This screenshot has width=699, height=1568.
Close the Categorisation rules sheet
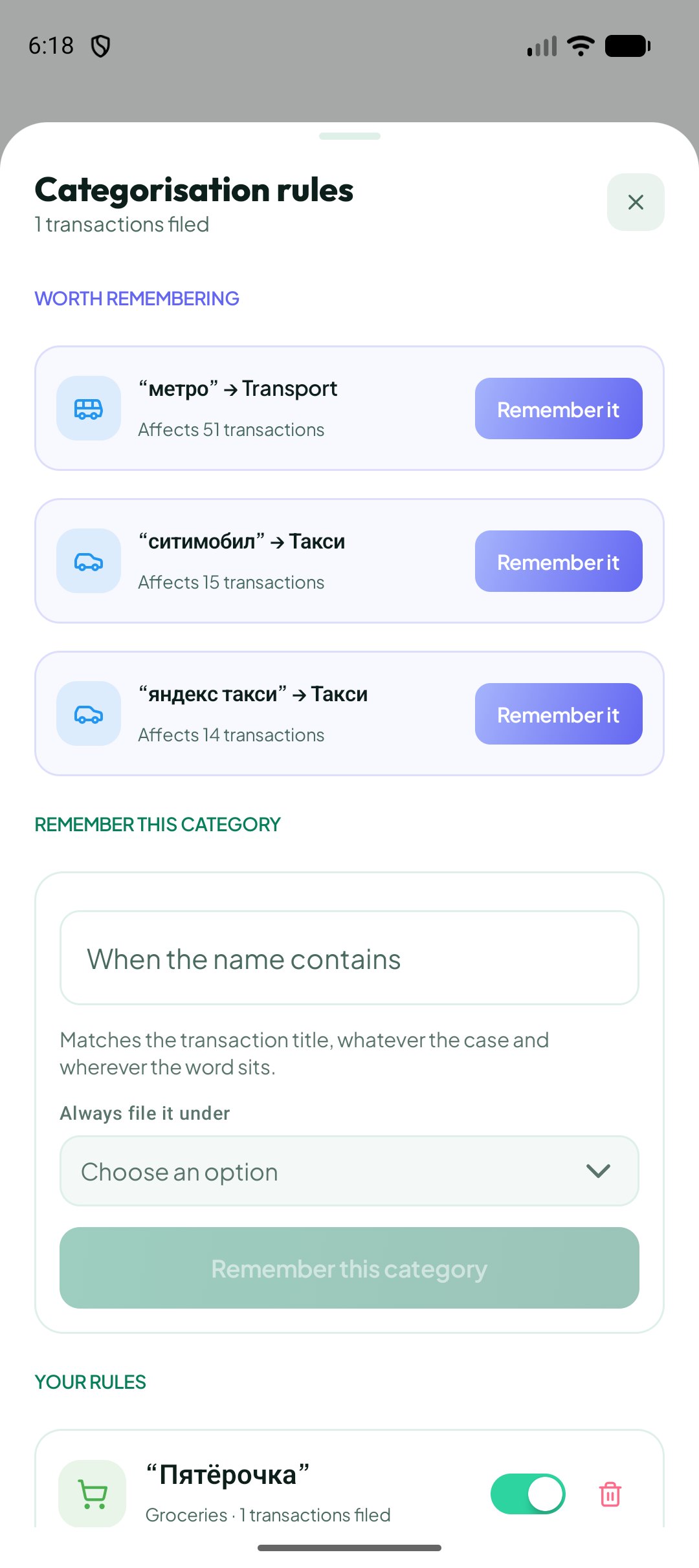pyautogui.click(x=636, y=202)
